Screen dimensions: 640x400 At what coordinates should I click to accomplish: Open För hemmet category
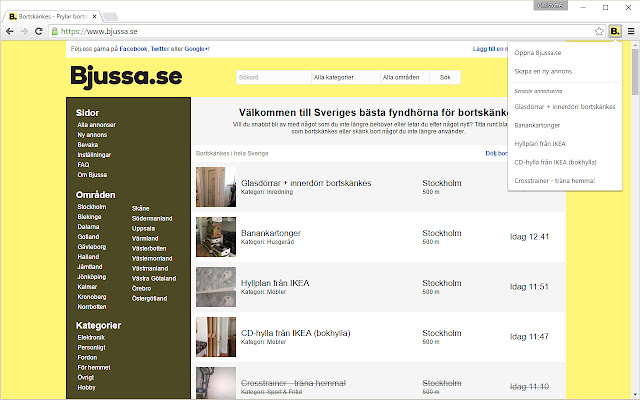click(x=94, y=368)
